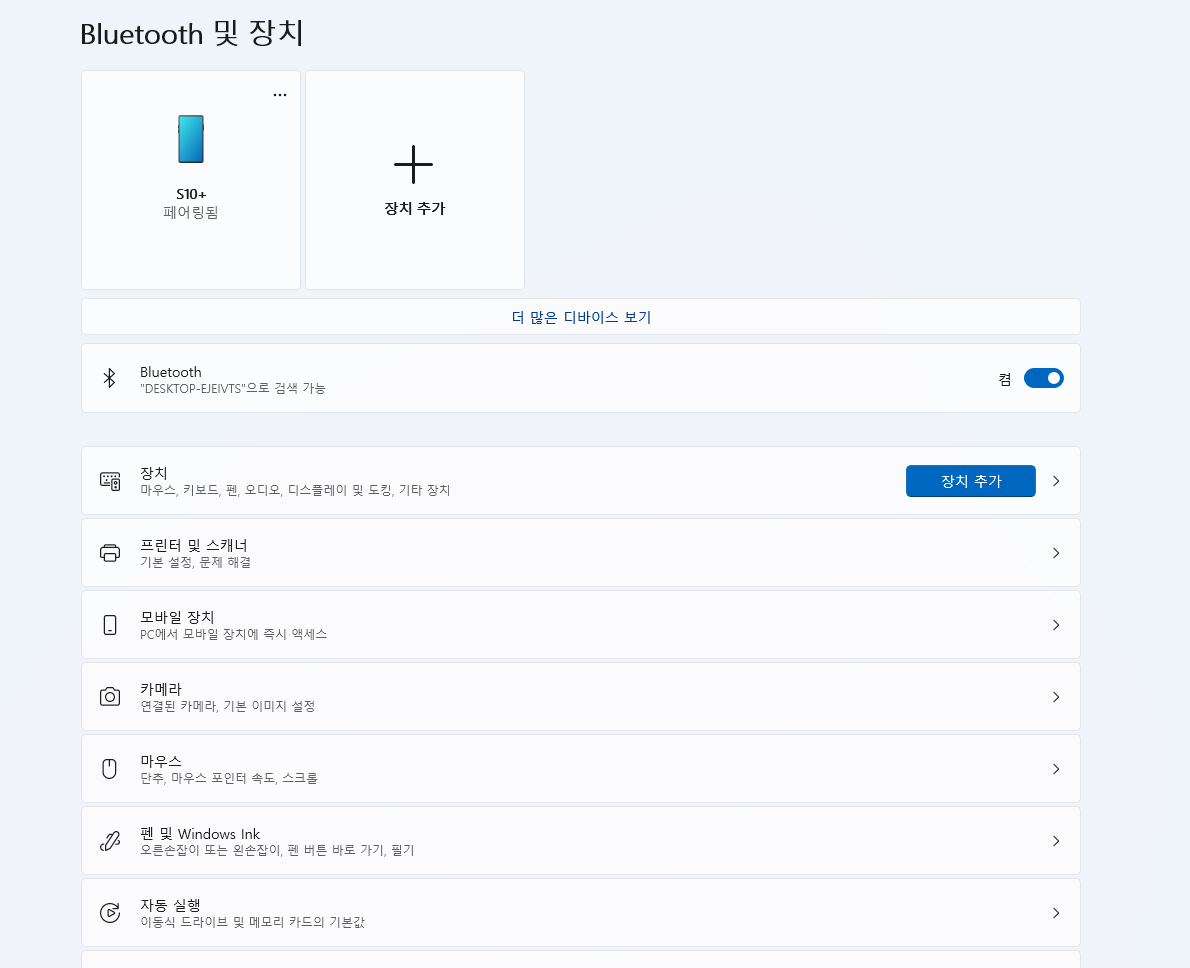Turn off the Bluetooth toggle switch
Viewport: 1190px width, 968px height.
pos(1044,378)
